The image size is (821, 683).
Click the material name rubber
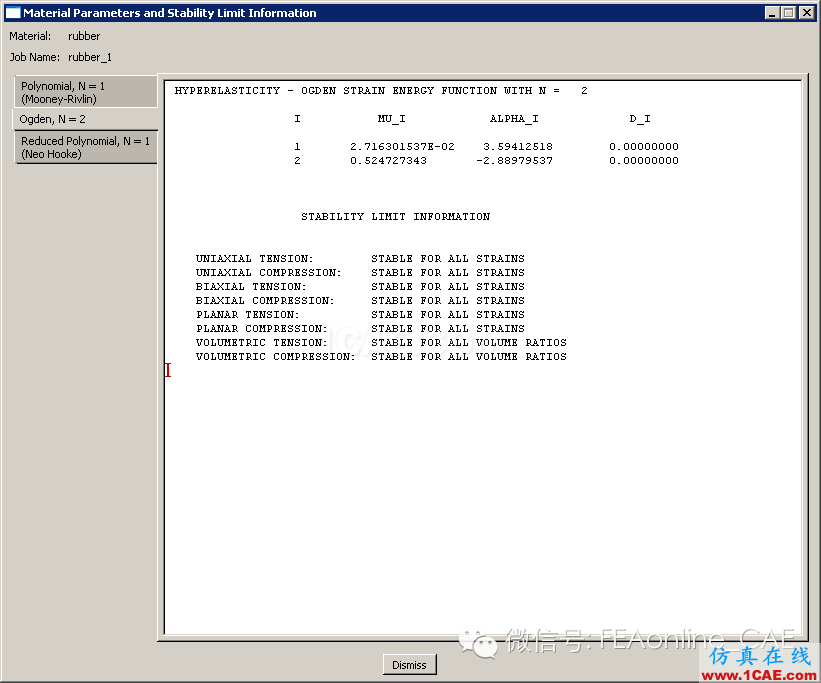pos(84,36)
